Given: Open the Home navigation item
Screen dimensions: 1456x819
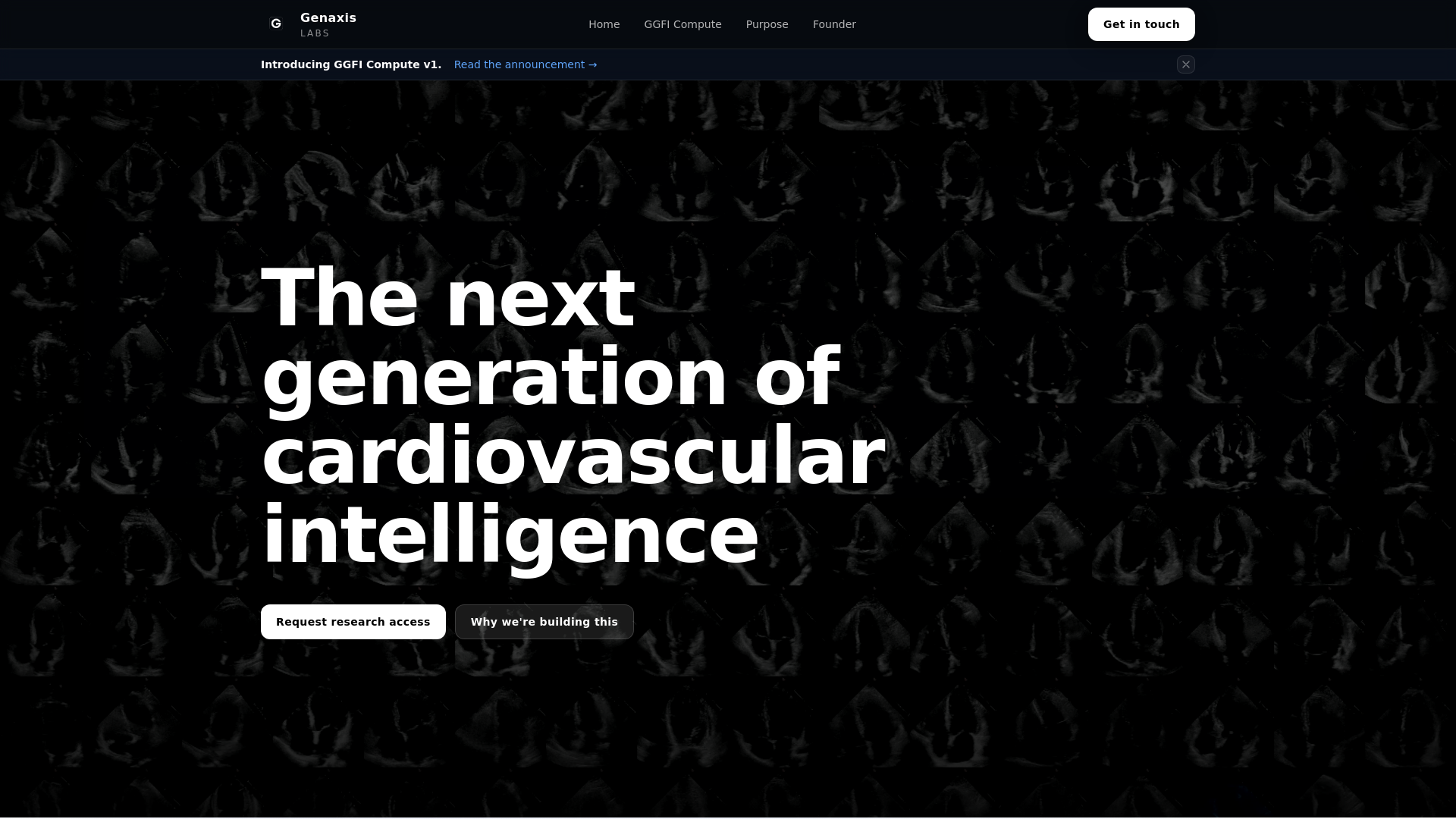Looking at the screenshot, I should 604,24.
